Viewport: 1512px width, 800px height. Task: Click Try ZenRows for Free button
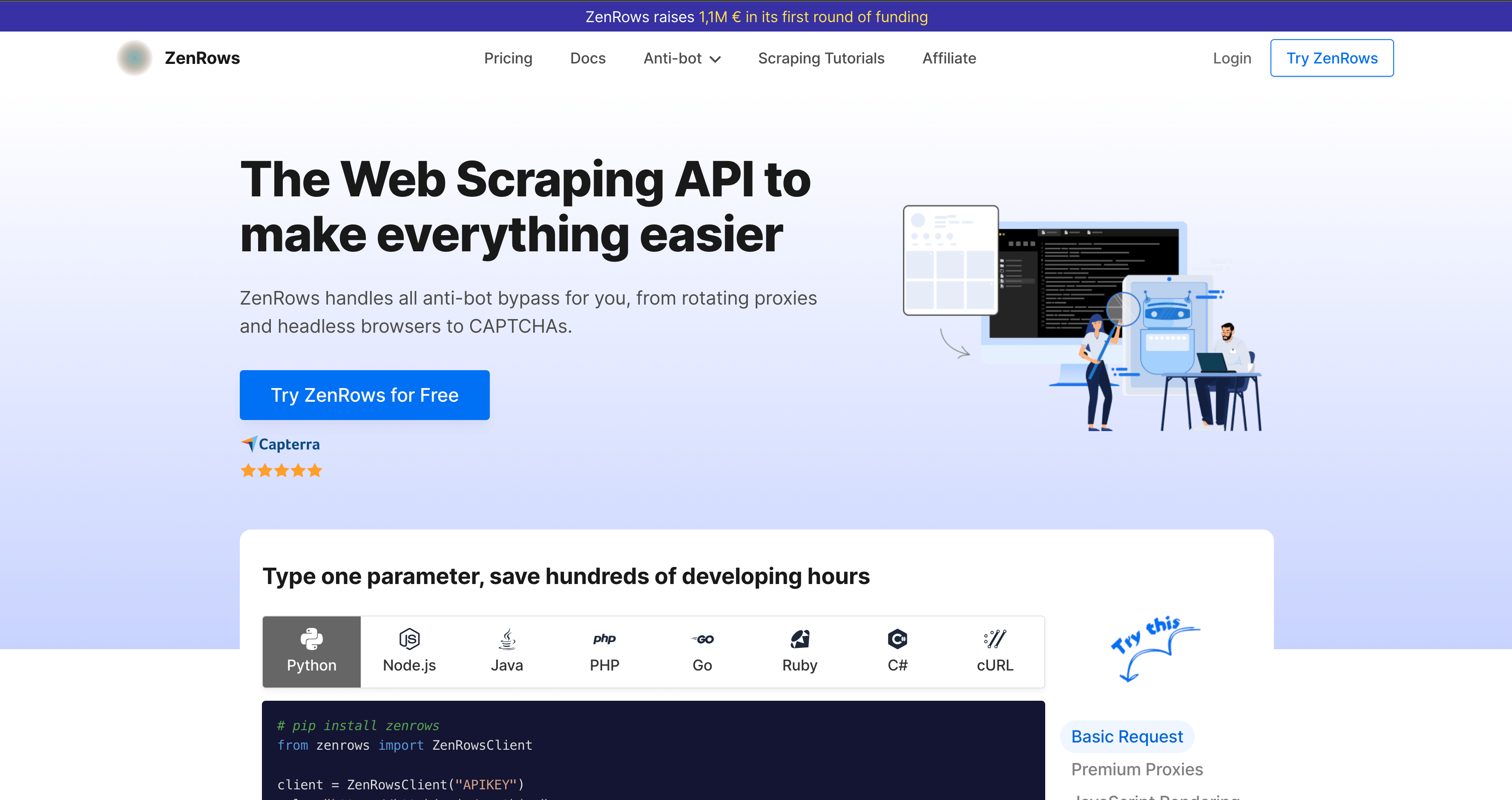click(x=365, y=395)
